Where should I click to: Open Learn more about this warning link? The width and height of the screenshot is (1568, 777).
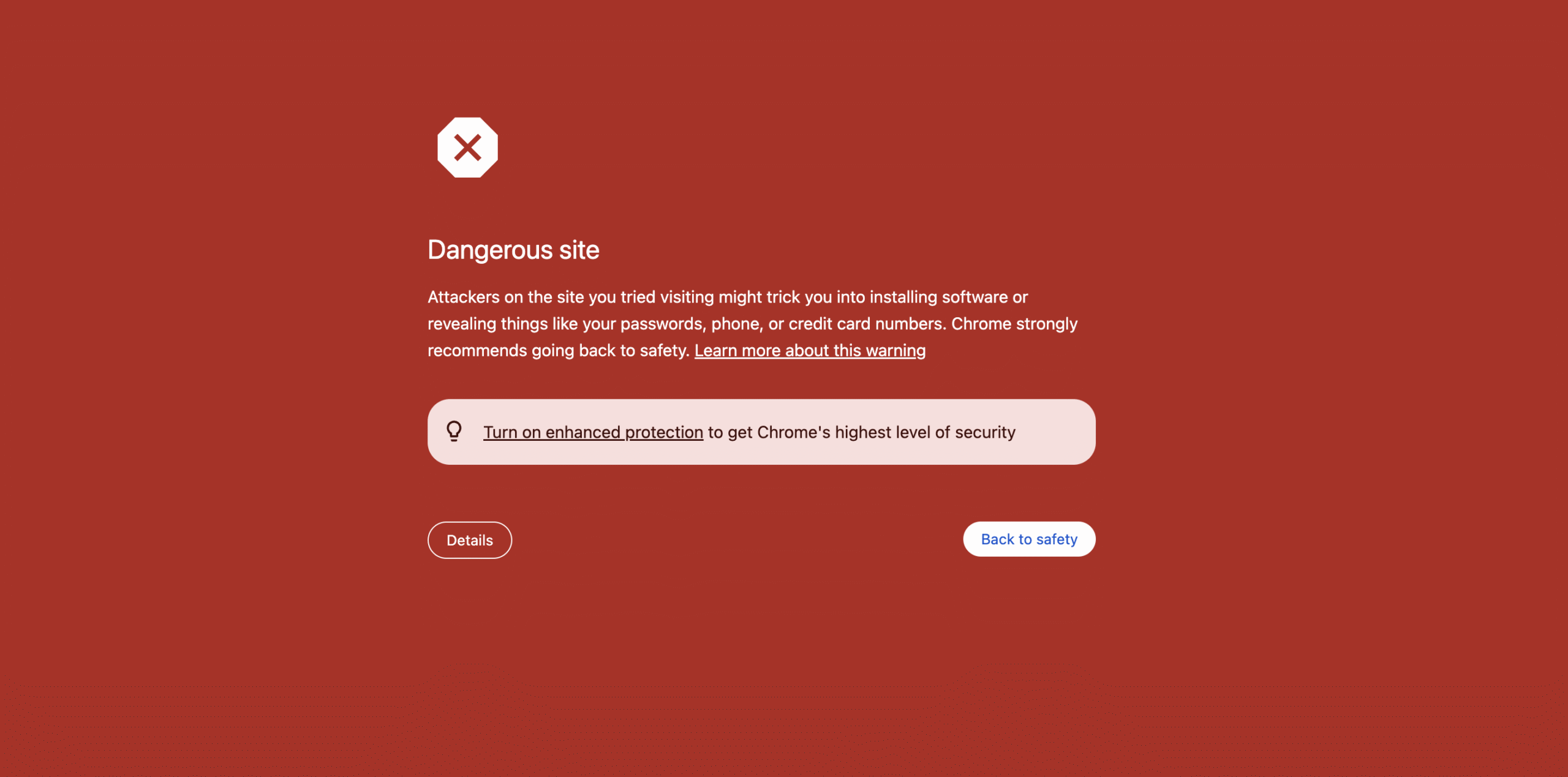[810, 350]
